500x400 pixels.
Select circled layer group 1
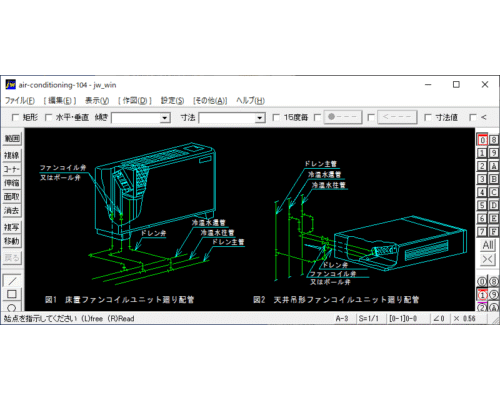click(x=482, y=295)
